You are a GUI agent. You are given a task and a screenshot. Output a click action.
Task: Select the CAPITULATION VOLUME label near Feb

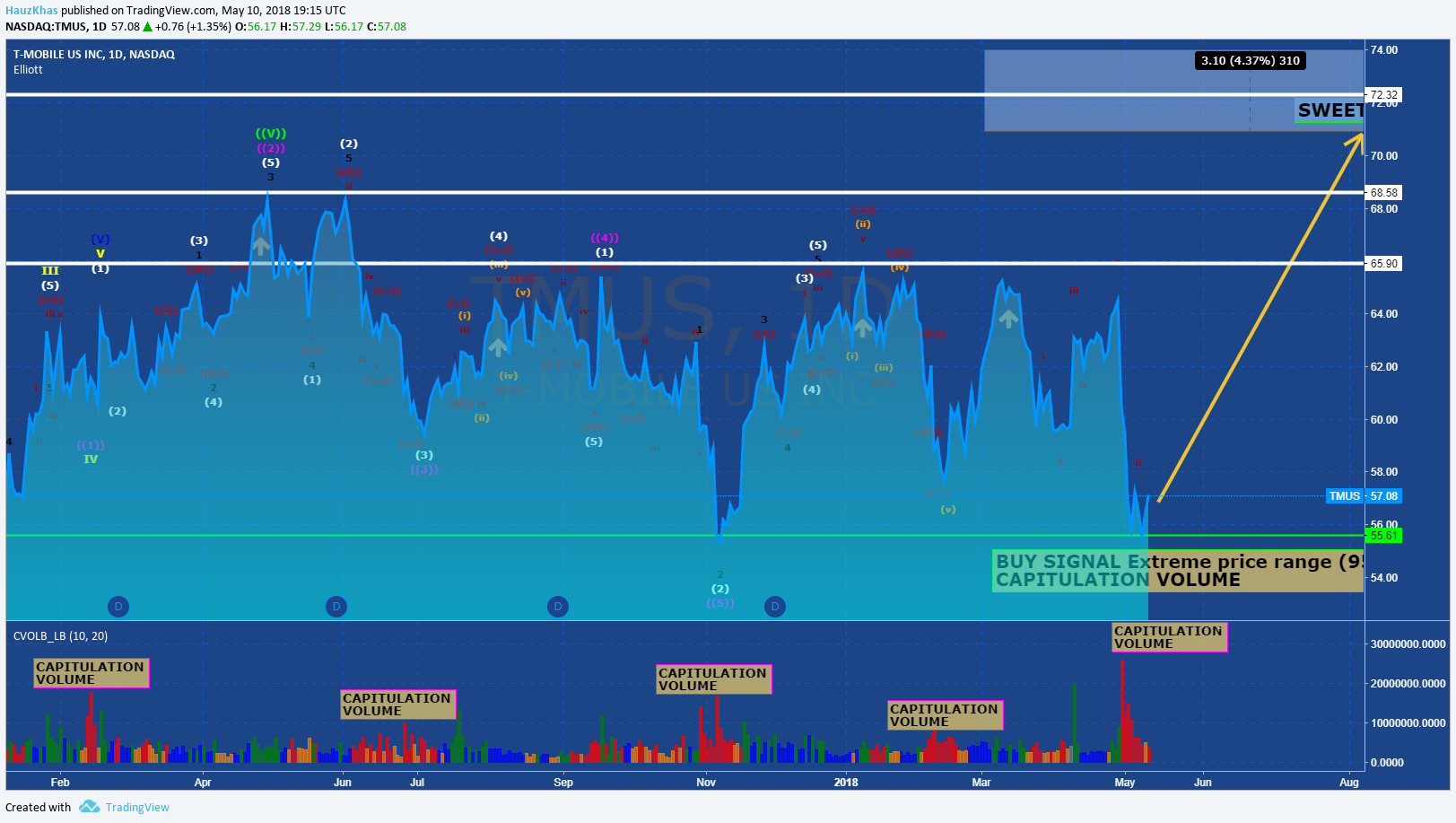click(92, 673)
